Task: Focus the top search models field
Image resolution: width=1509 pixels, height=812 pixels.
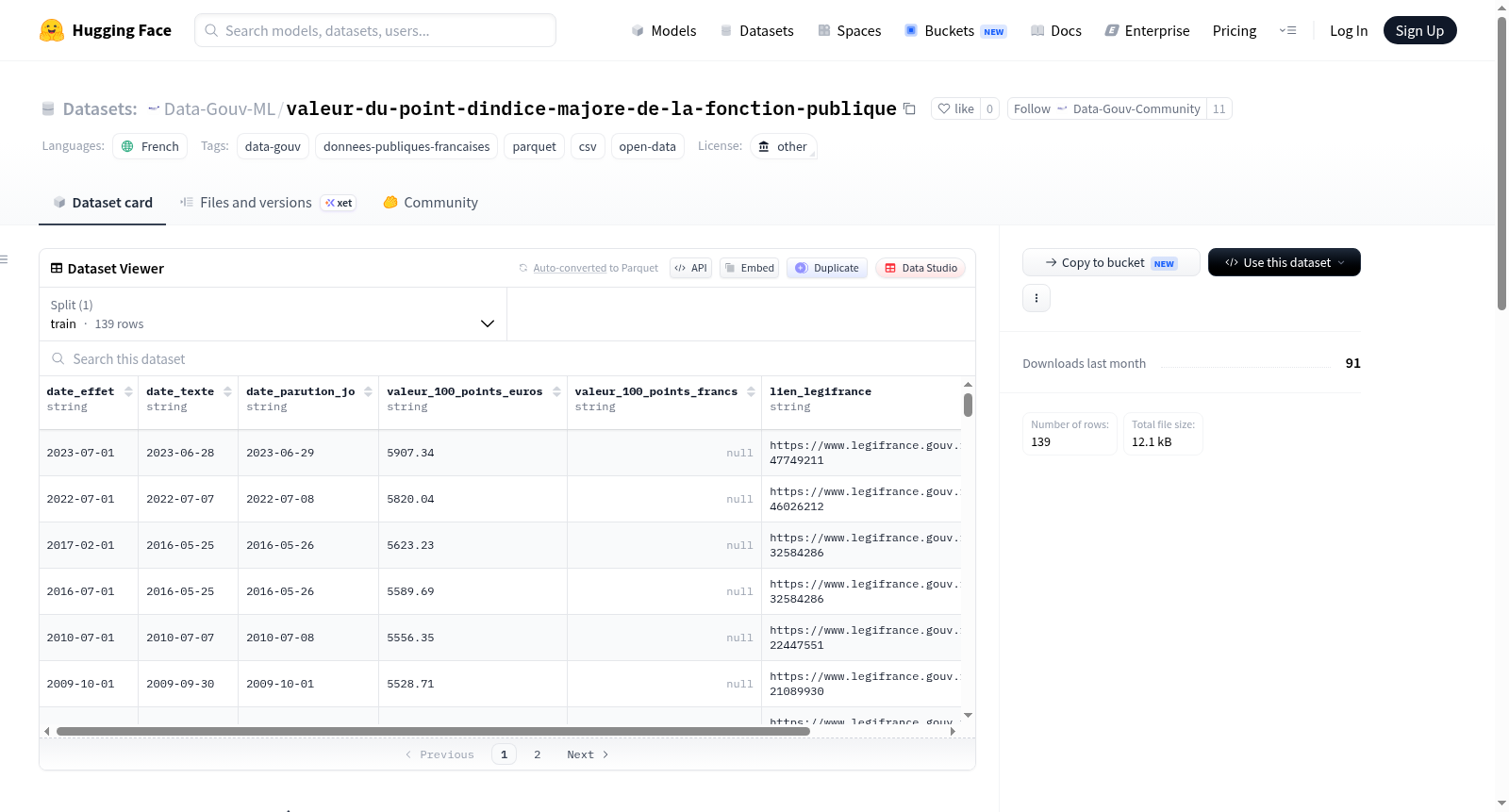Action: click(375, 30)
